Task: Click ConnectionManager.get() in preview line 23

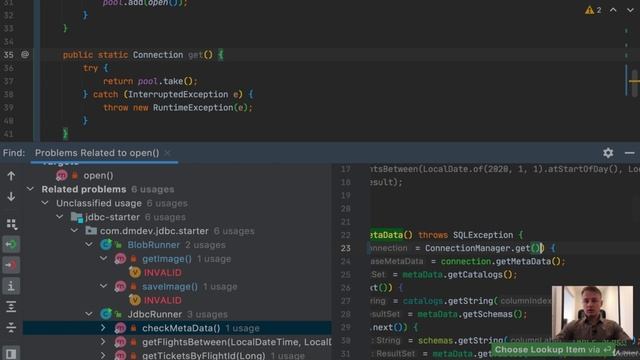Action: pyautogui.click(x=484, y=248)
